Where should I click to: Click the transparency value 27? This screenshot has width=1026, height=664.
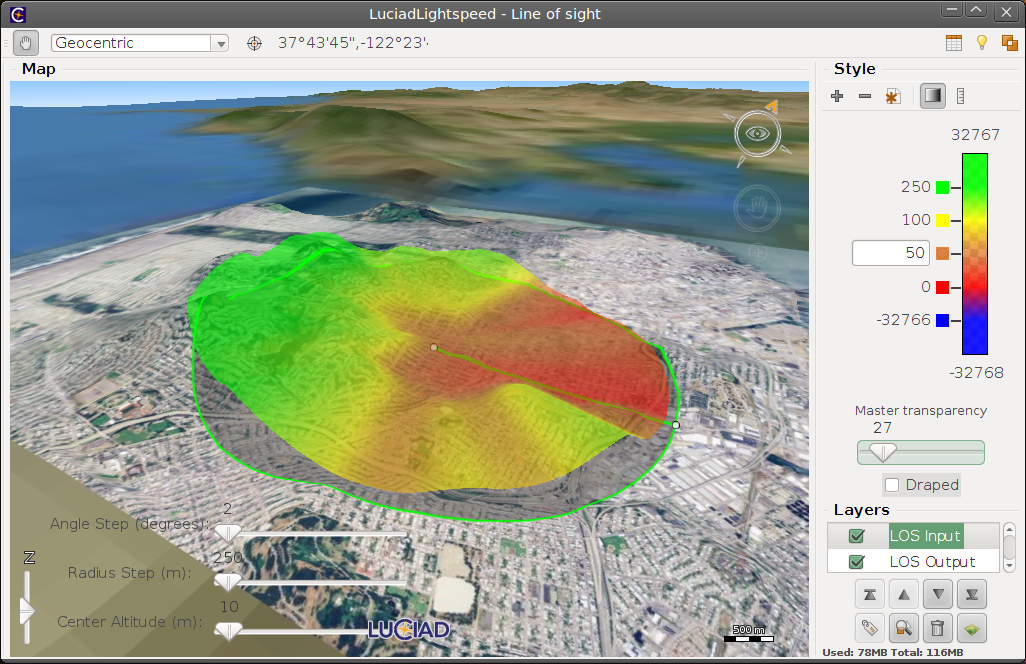[x=882, y=428]
